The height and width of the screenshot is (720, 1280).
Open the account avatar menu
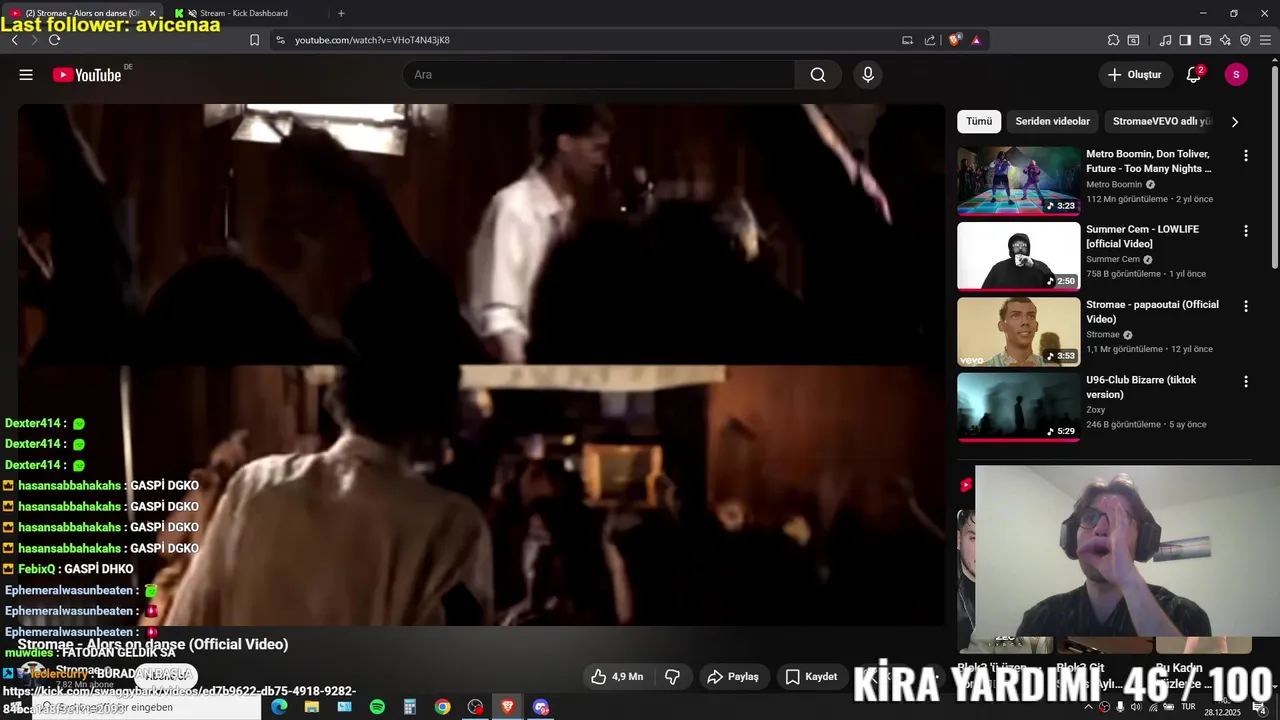1236,75
